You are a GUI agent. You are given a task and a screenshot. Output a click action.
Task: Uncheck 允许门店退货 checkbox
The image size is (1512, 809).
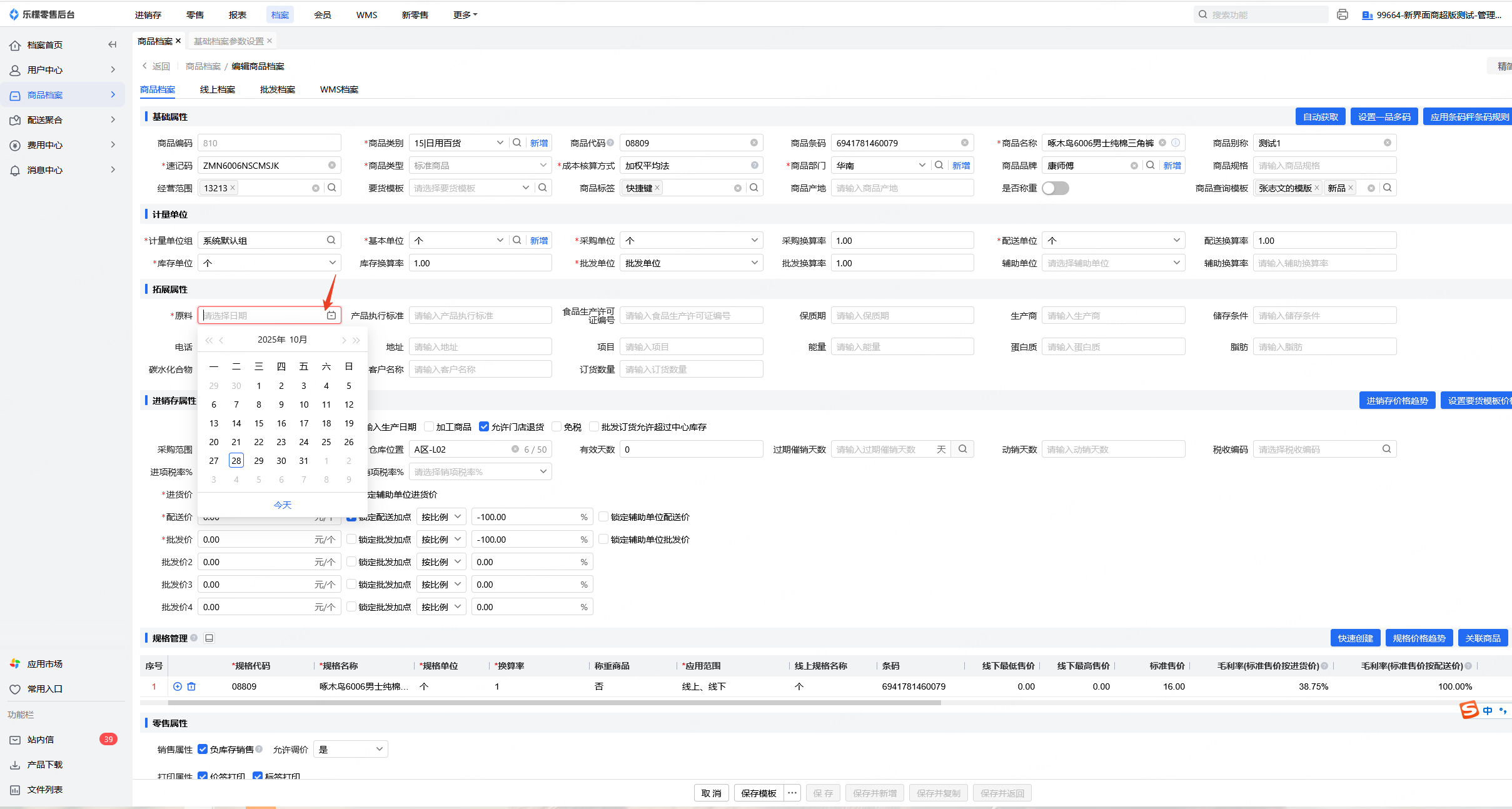pyautogui.click(x=484, y=427)
